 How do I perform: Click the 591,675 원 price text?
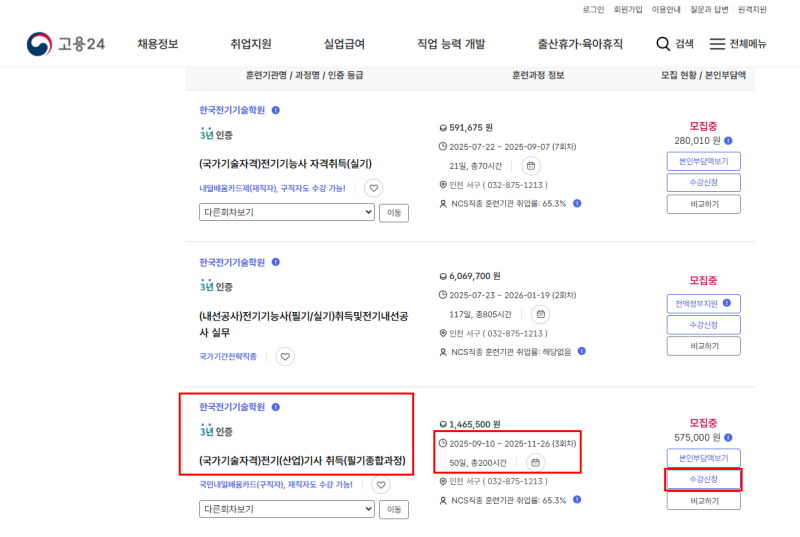coord(470,127)
